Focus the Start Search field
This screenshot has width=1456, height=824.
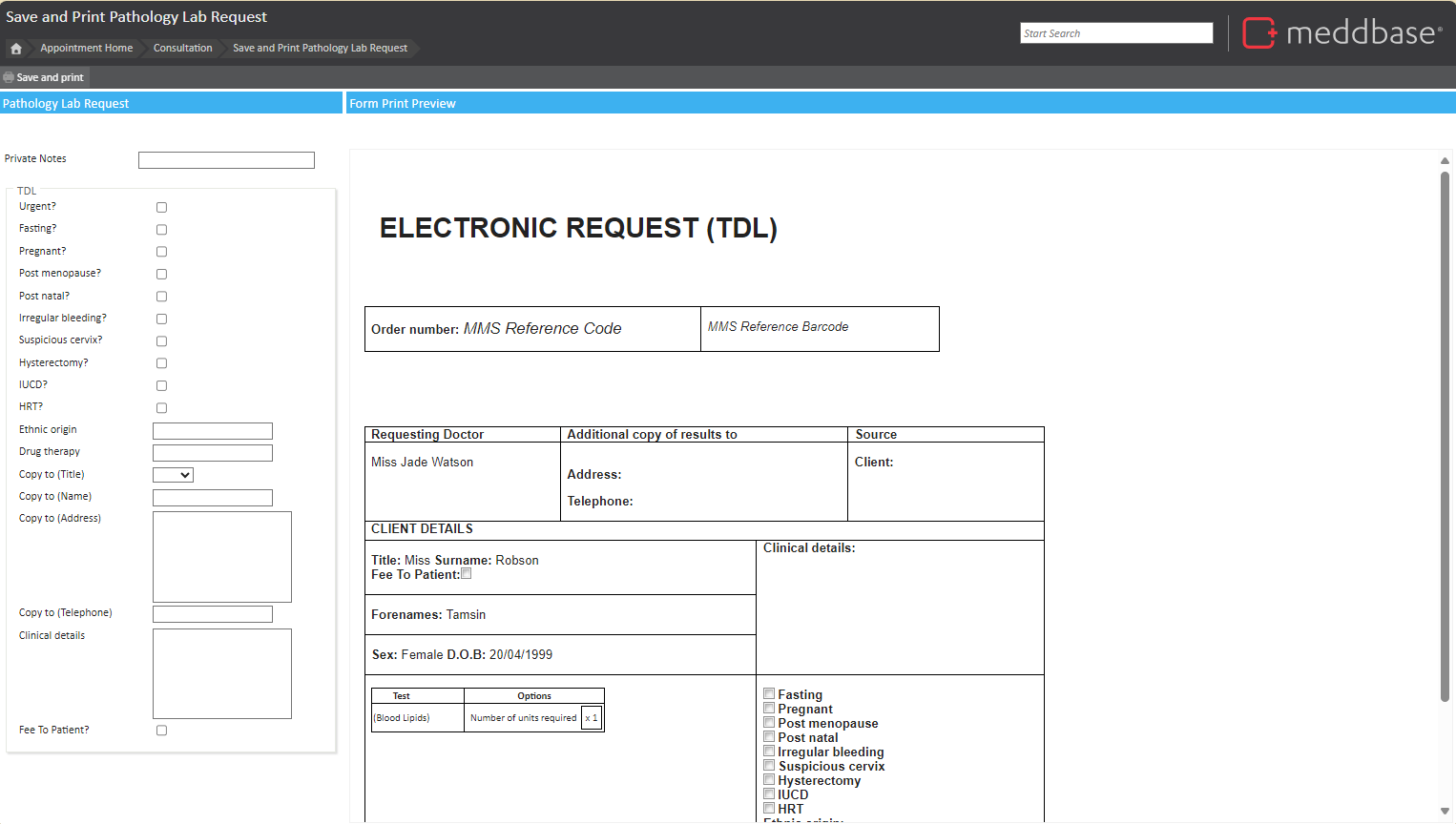click(x=1115, y=33)
